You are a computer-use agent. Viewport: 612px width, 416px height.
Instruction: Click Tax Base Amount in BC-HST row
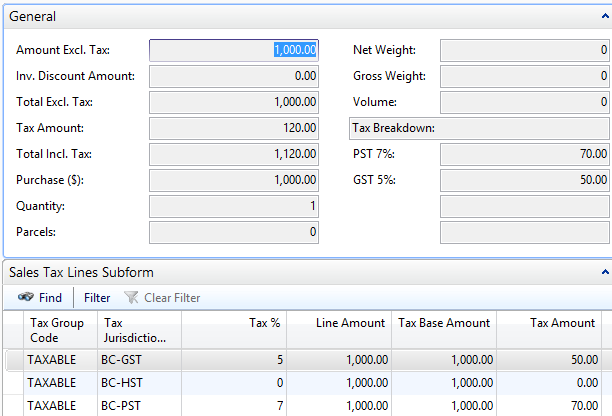444,383
